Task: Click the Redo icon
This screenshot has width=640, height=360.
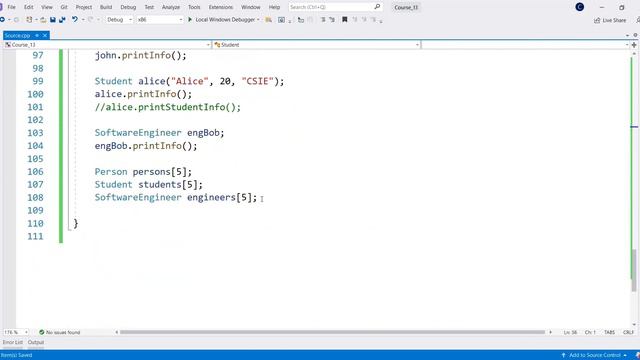Action: coord(91,20)
